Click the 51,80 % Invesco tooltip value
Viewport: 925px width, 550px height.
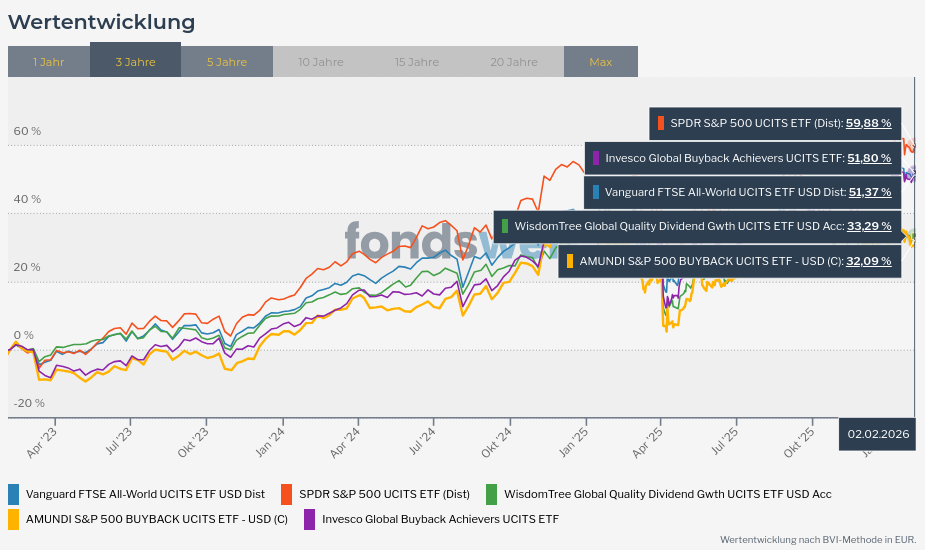pos(870,158)
